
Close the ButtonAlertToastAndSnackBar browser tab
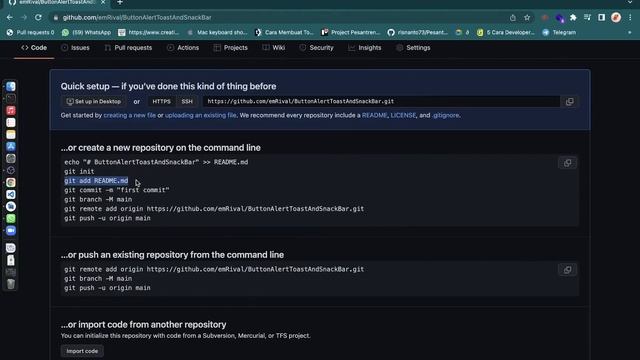point(103,2)
